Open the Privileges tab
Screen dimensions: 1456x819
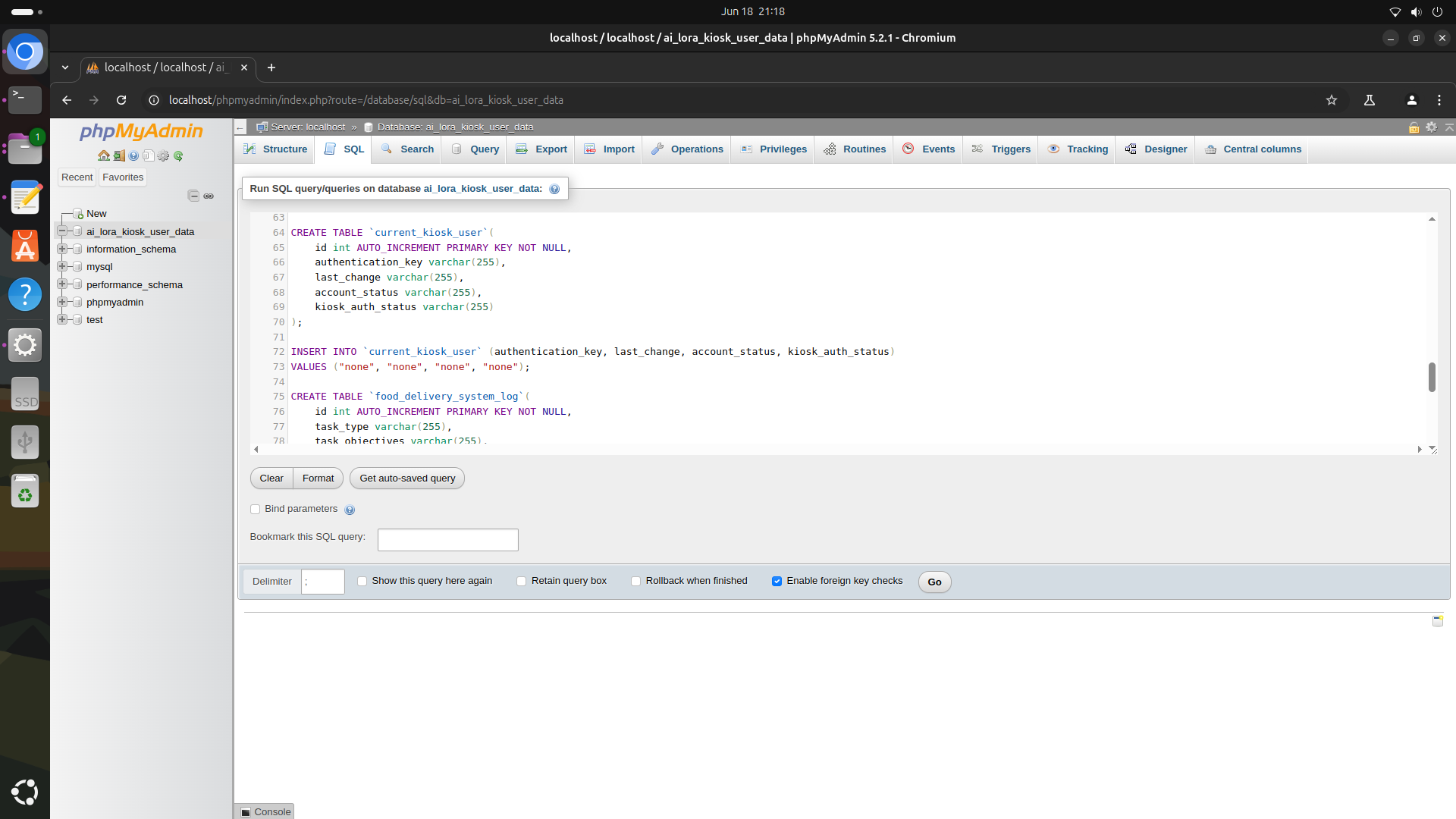(x=774, y=149)
